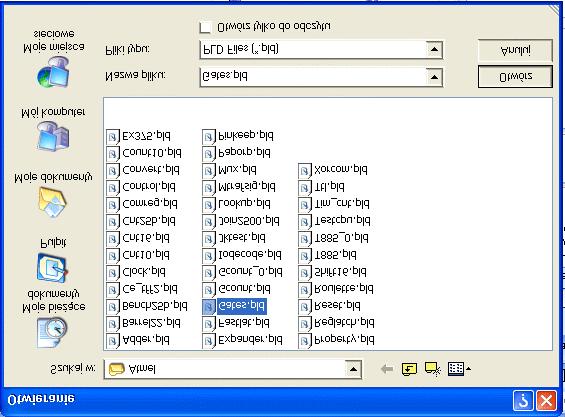Click the Anuluj button

515,50
